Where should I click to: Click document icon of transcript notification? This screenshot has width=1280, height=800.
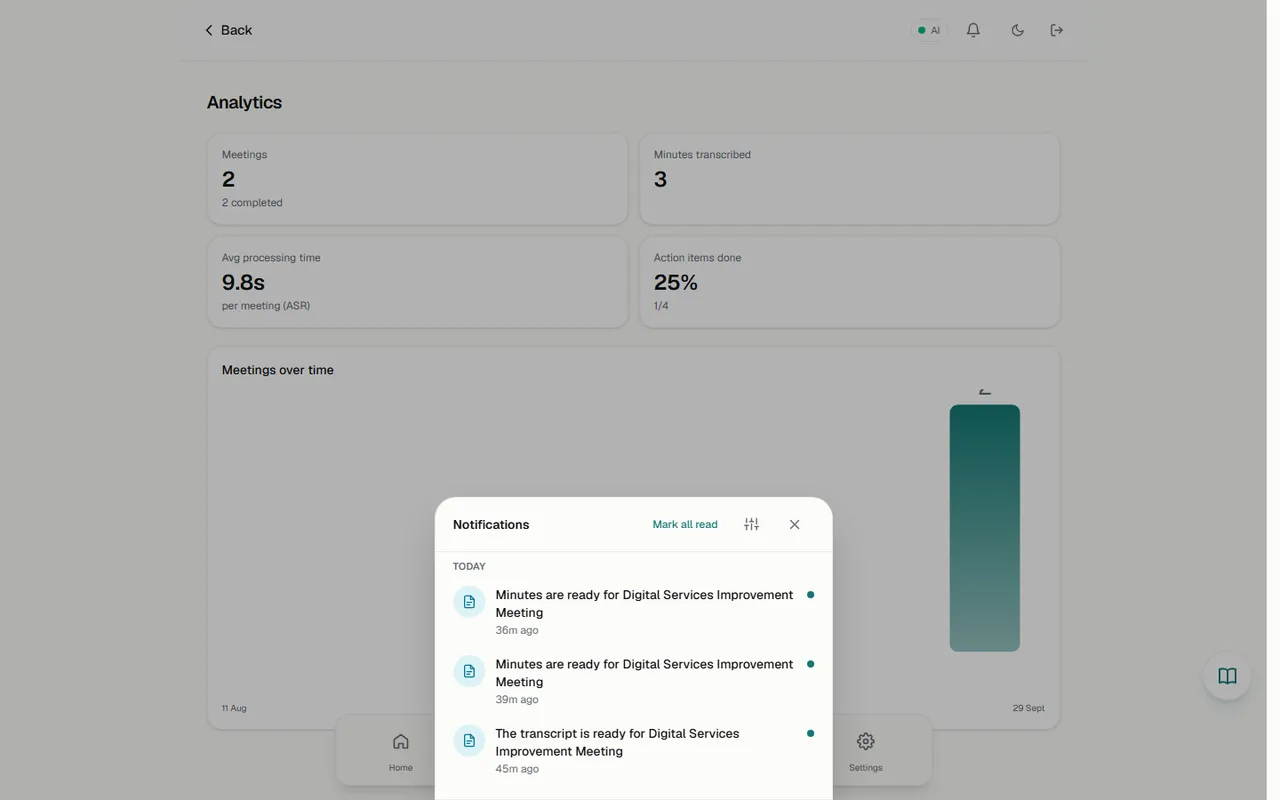coord(469,740)
